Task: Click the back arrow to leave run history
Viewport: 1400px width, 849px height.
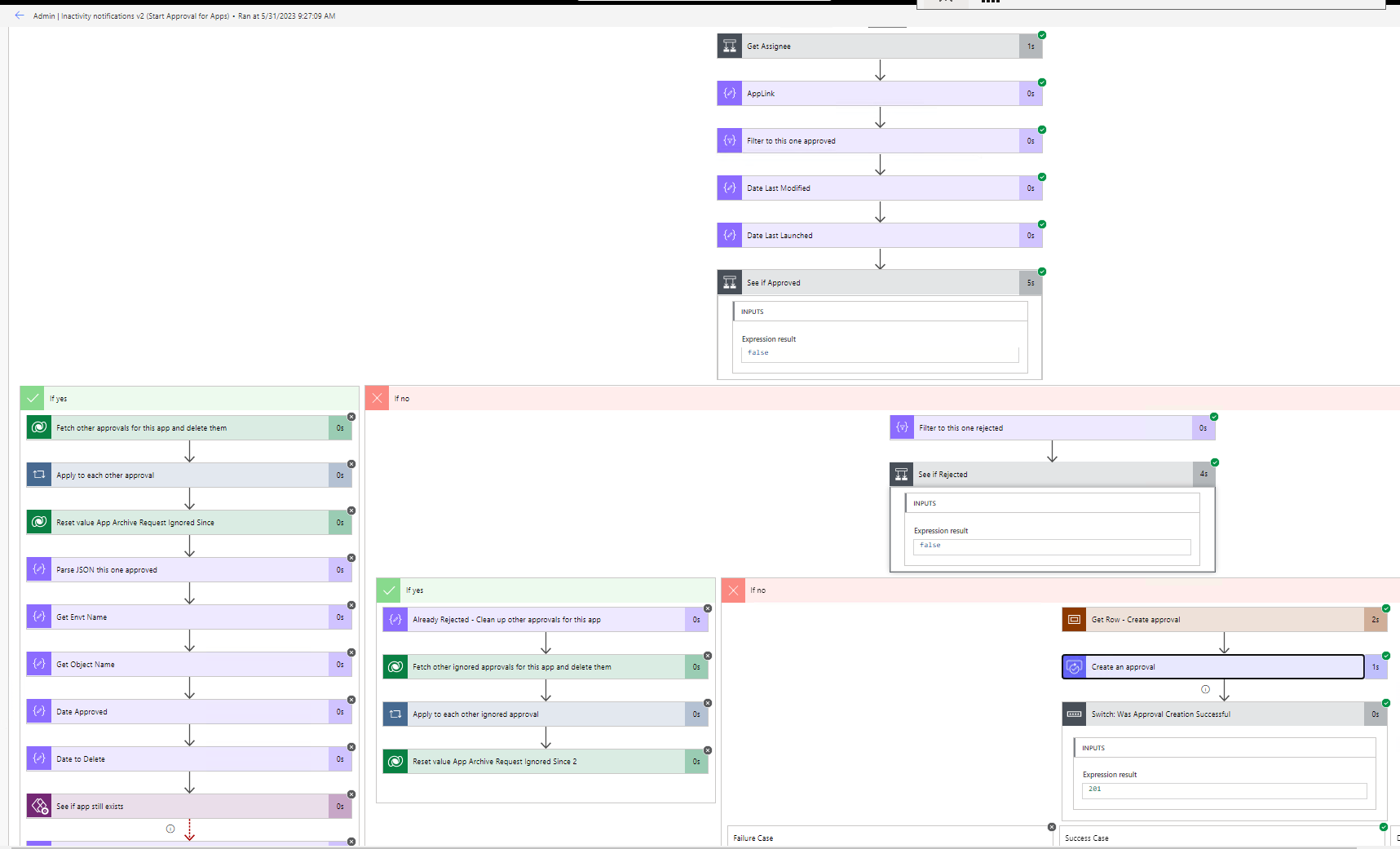Action: 20,15
